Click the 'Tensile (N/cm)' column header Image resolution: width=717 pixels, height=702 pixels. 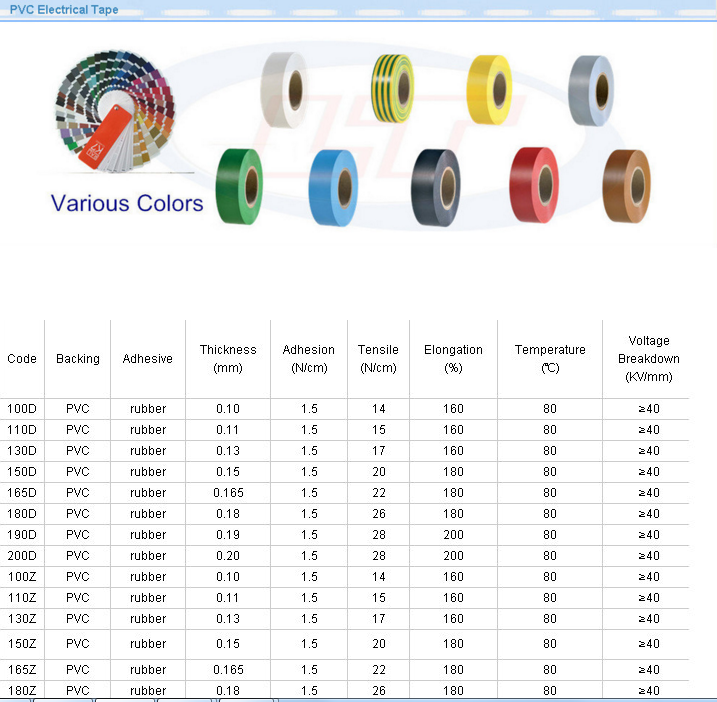coord(378,359)
